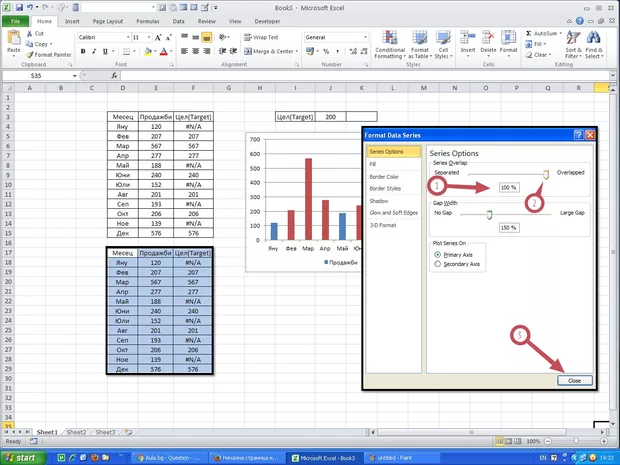Select the Primary Axis radio button

point(438,254)
